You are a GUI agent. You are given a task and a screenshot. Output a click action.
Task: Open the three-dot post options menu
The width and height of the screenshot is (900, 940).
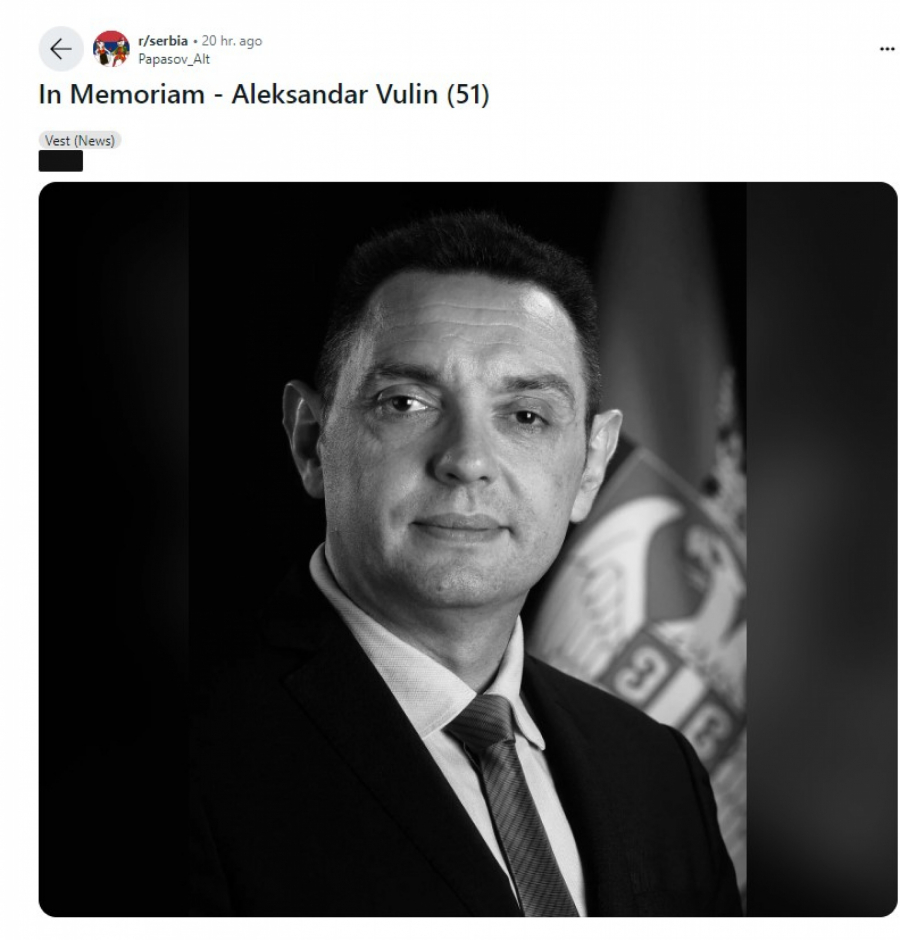(x=887, y=49)
